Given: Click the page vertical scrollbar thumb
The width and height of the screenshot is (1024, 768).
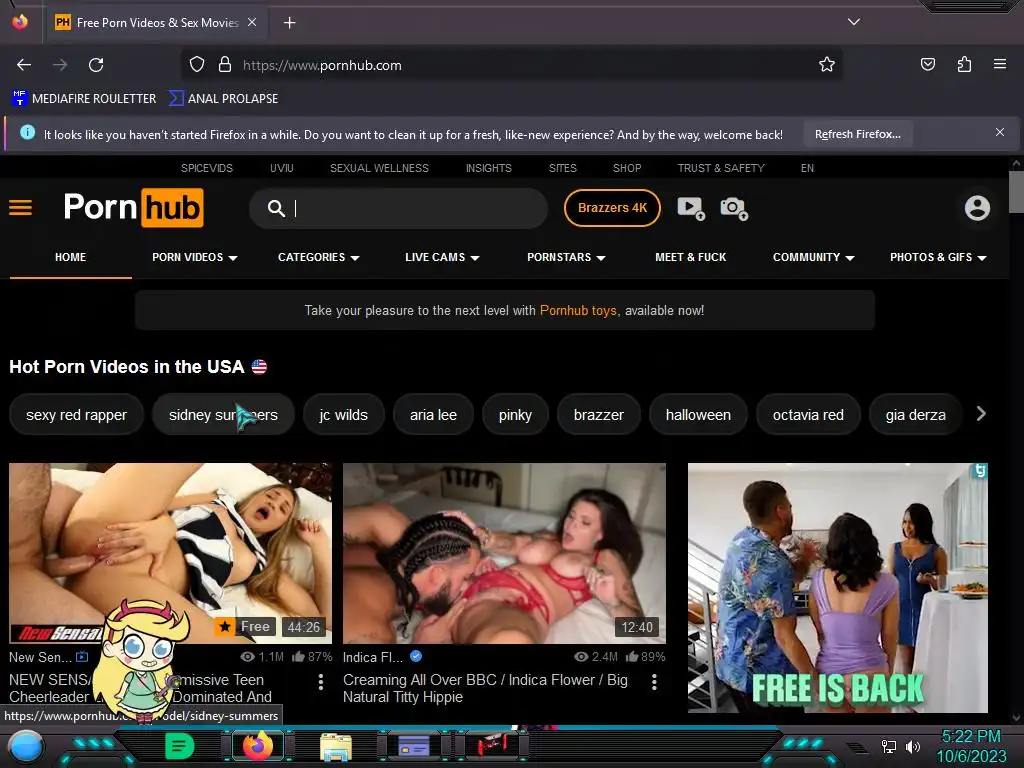Looking at the screenshot, I should pos(1016,191).
